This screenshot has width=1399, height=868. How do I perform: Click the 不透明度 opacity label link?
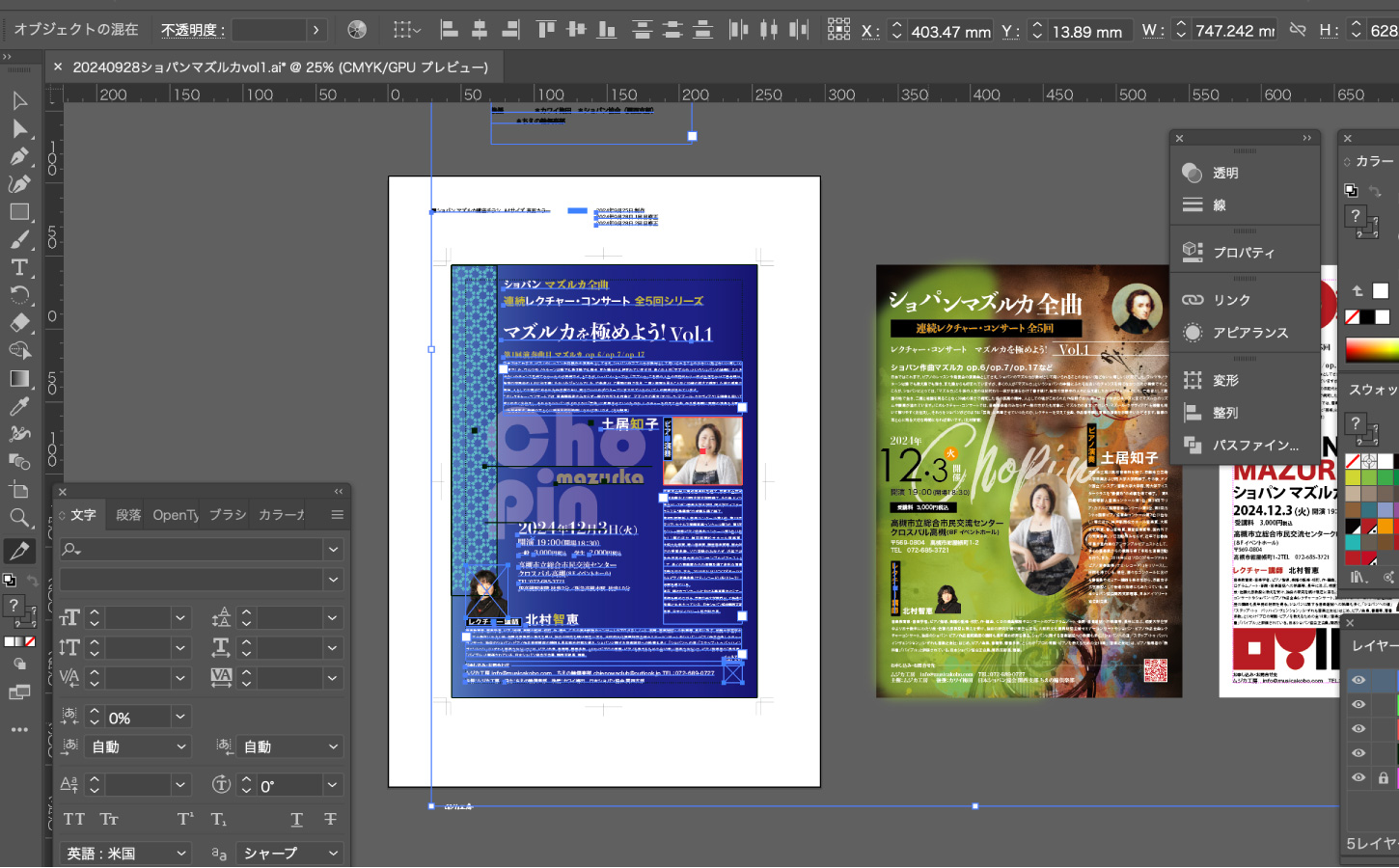pyautogui.click(x=192, y=30)
